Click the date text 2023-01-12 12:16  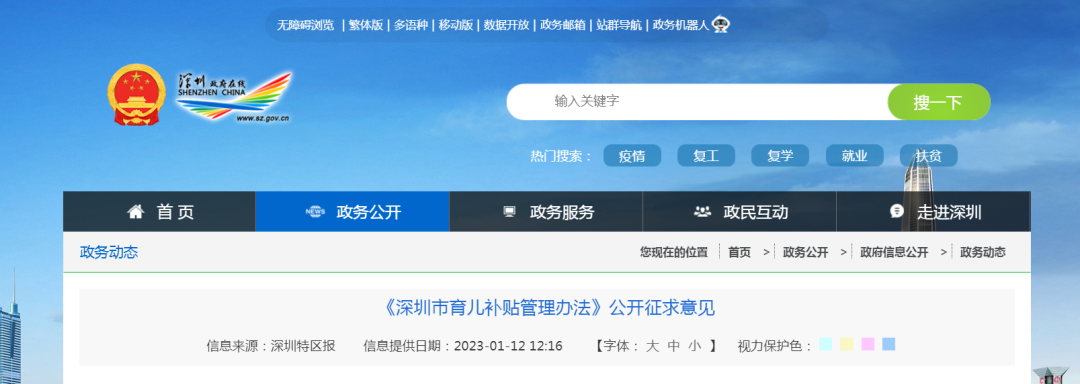[x=508, y=346]
